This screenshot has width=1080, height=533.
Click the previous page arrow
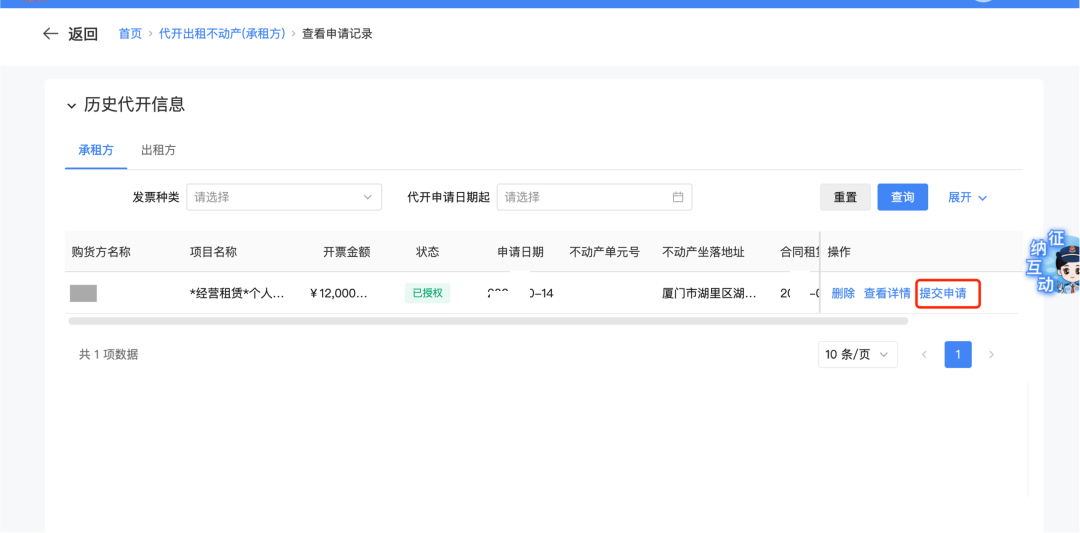pos(924,355)
